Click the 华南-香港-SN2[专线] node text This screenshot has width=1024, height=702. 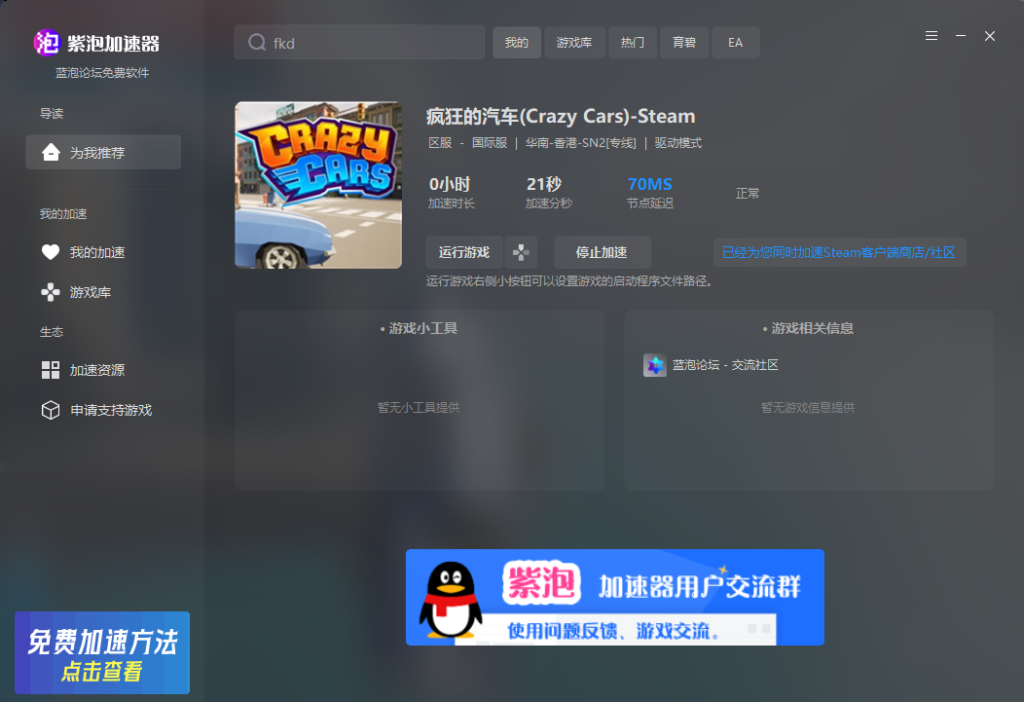point(581,143)
